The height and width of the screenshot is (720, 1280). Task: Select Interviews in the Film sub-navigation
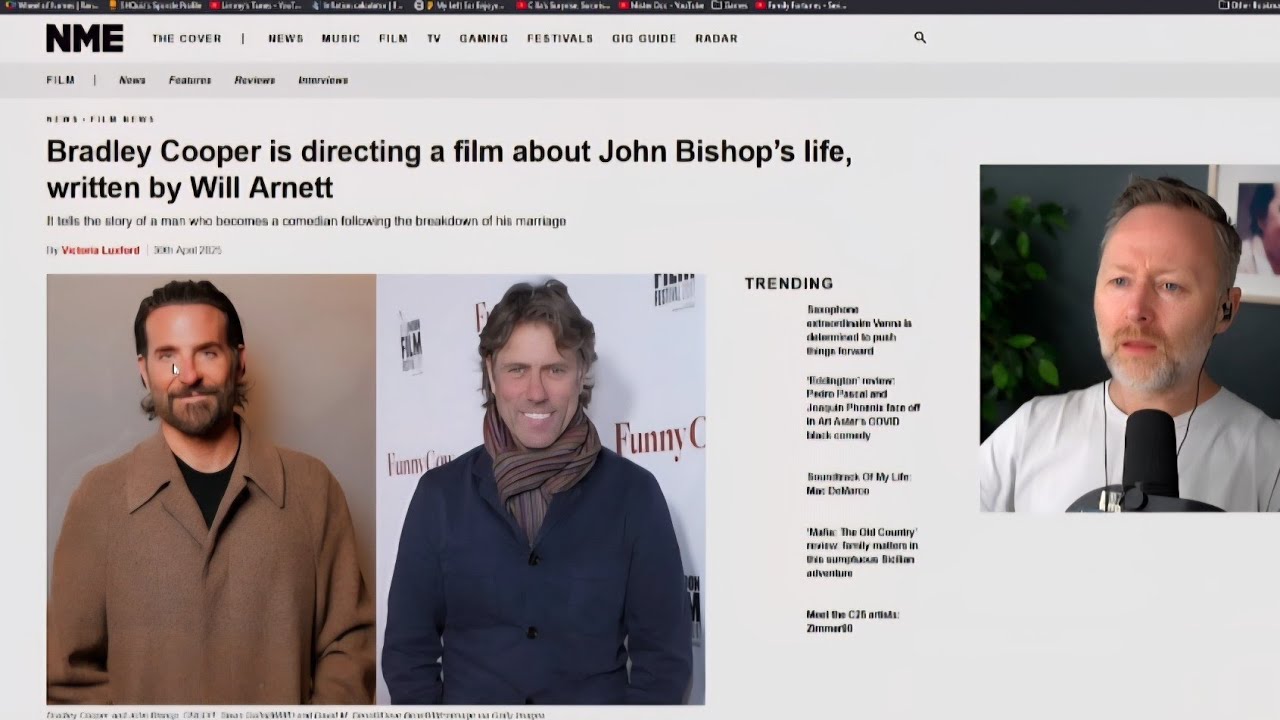pos(323,80)
